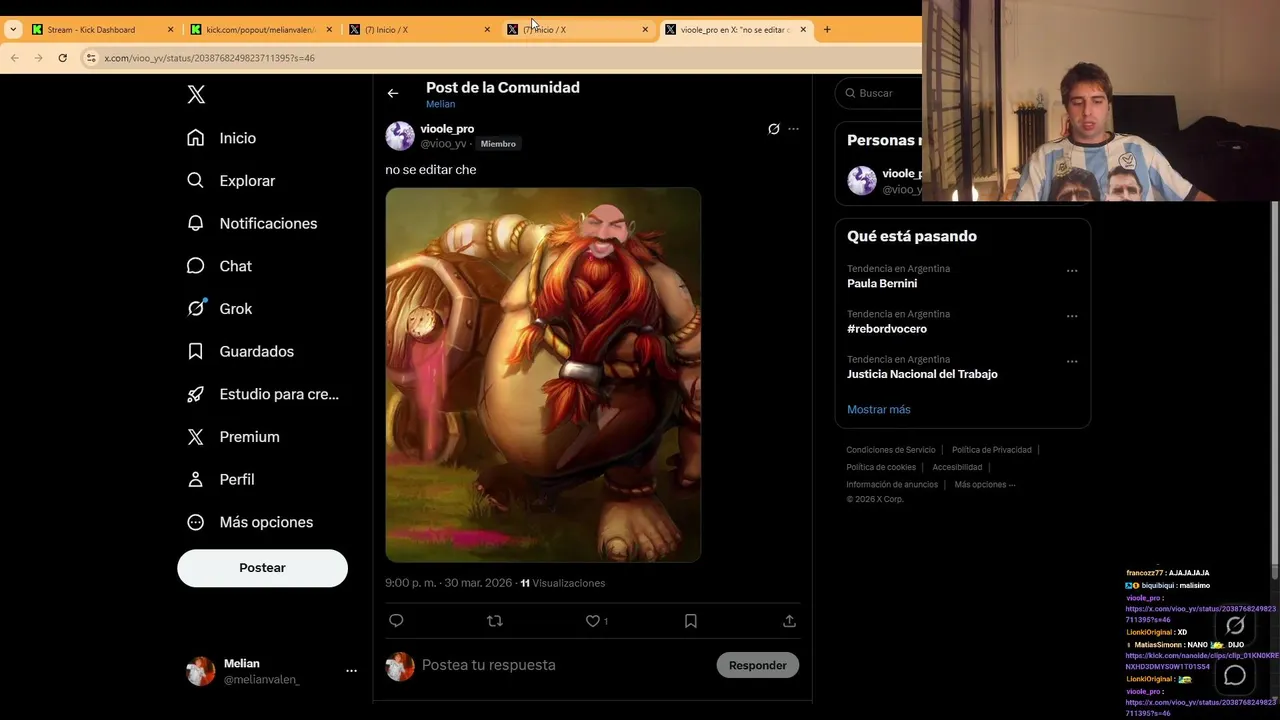Open options dots for #rebordvocero trend
This screenshot has height=720, width=1280.
coord(1072,316)
